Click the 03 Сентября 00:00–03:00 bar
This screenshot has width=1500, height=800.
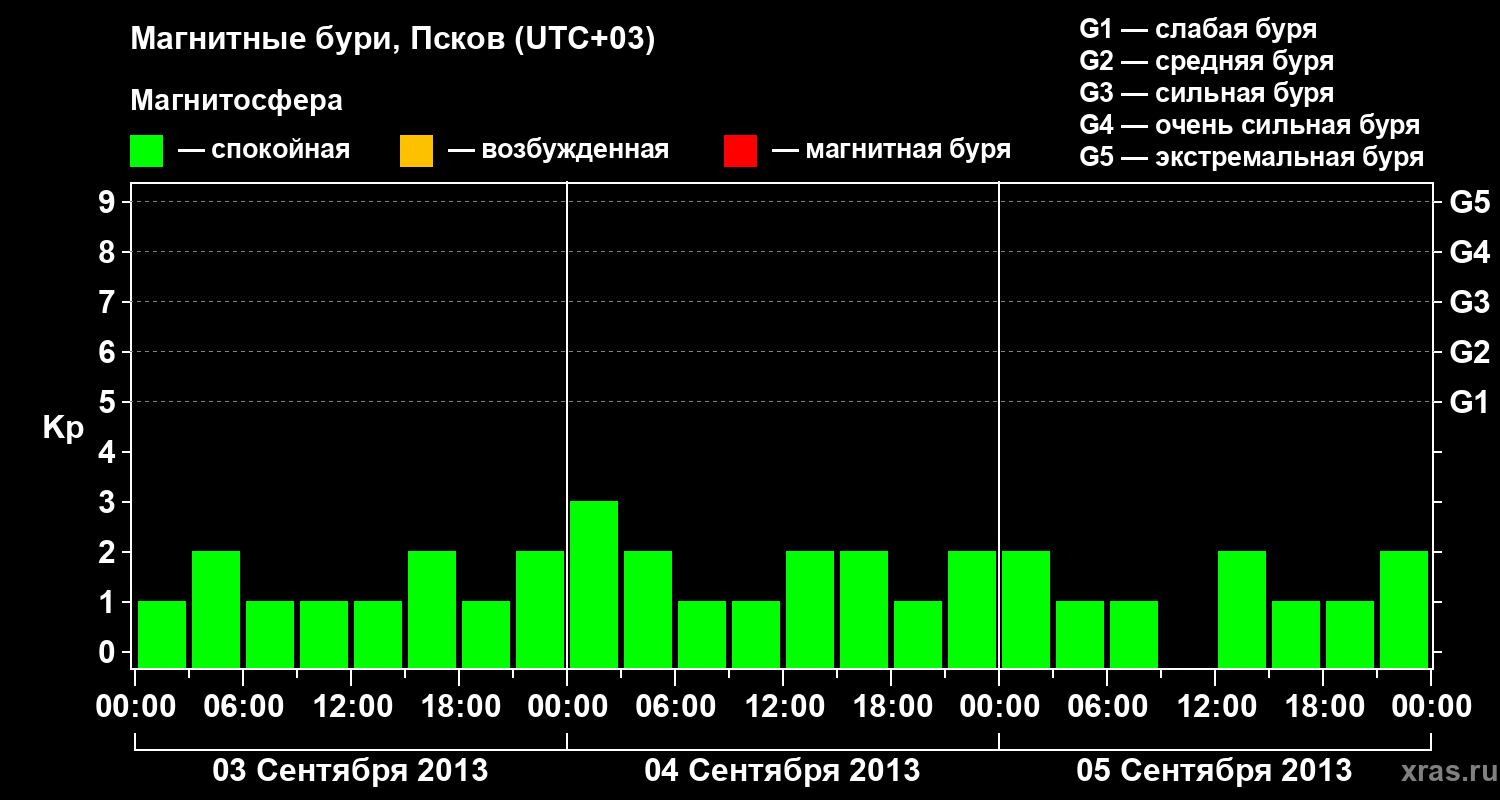coord(162,634)
